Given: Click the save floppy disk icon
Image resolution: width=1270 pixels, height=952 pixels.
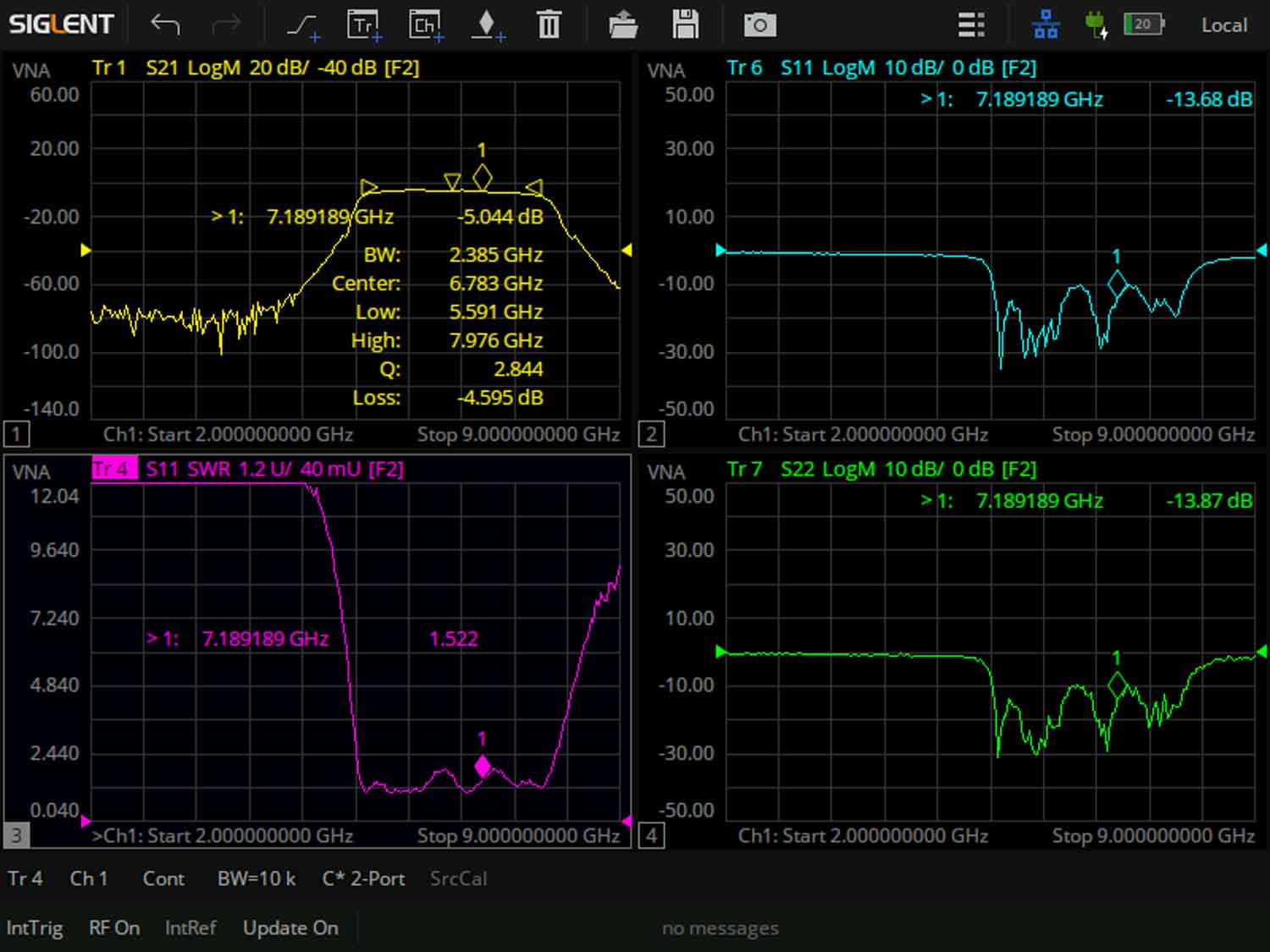Looking at the screenshot, I should pyautogui.click(x=685, y=25).
